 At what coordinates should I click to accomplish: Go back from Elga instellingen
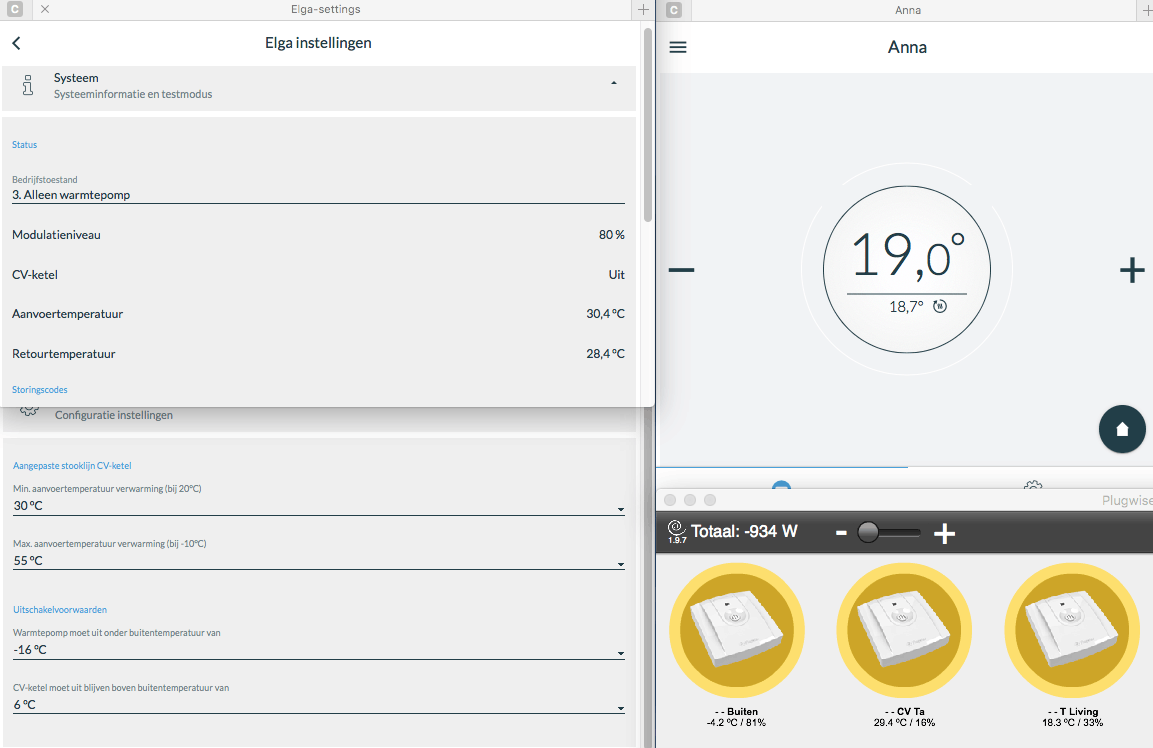tap(16, 43)
